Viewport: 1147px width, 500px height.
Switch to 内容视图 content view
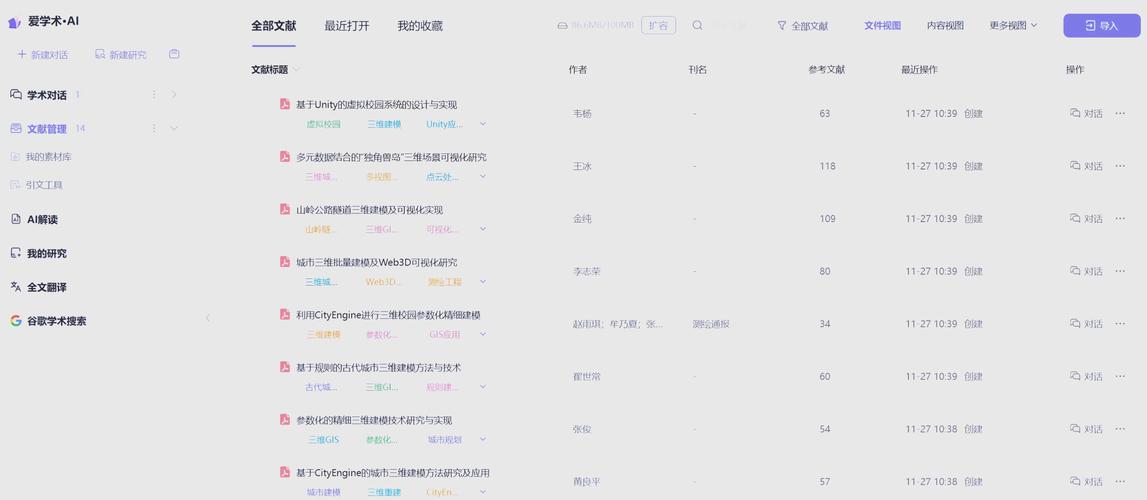[x=945, y=26]
